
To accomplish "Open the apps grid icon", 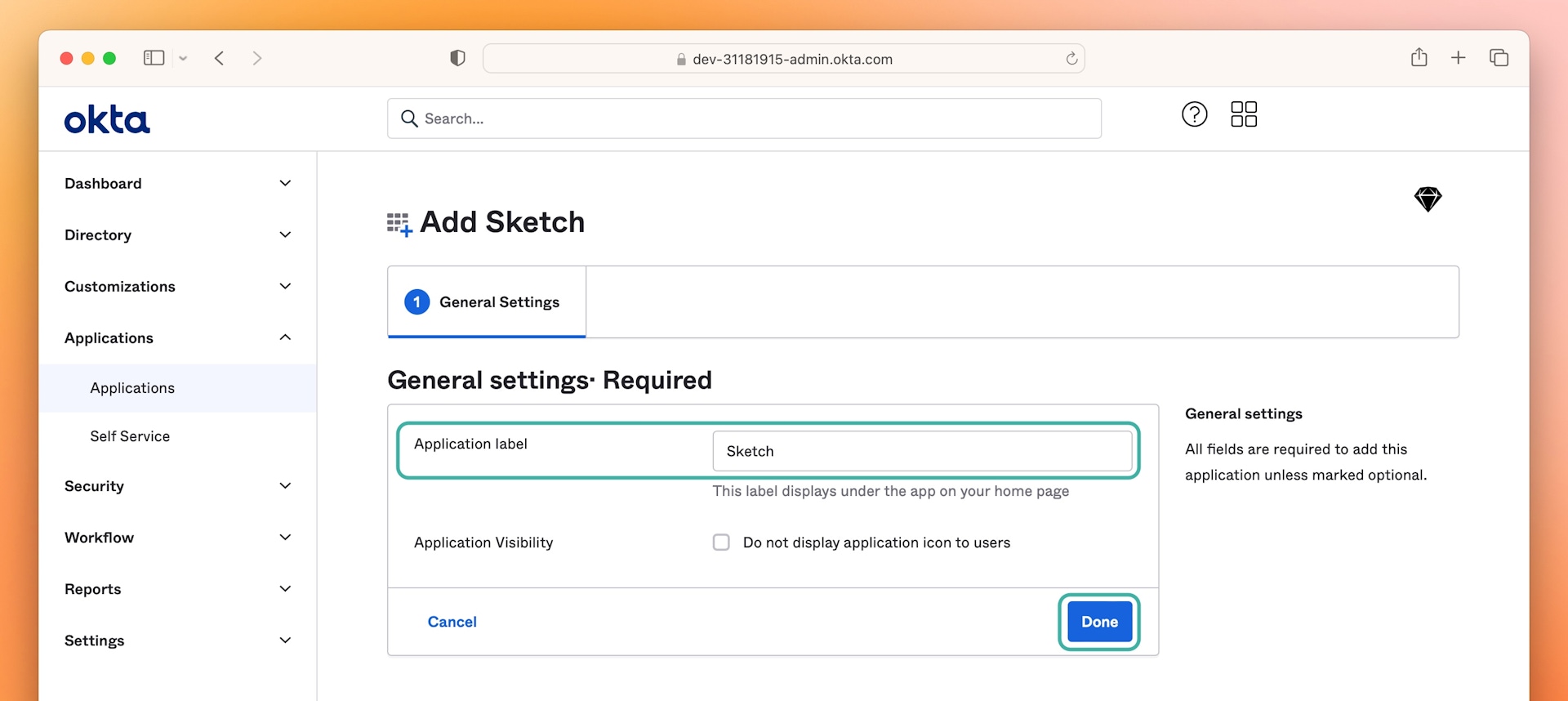I will 1244,114.
